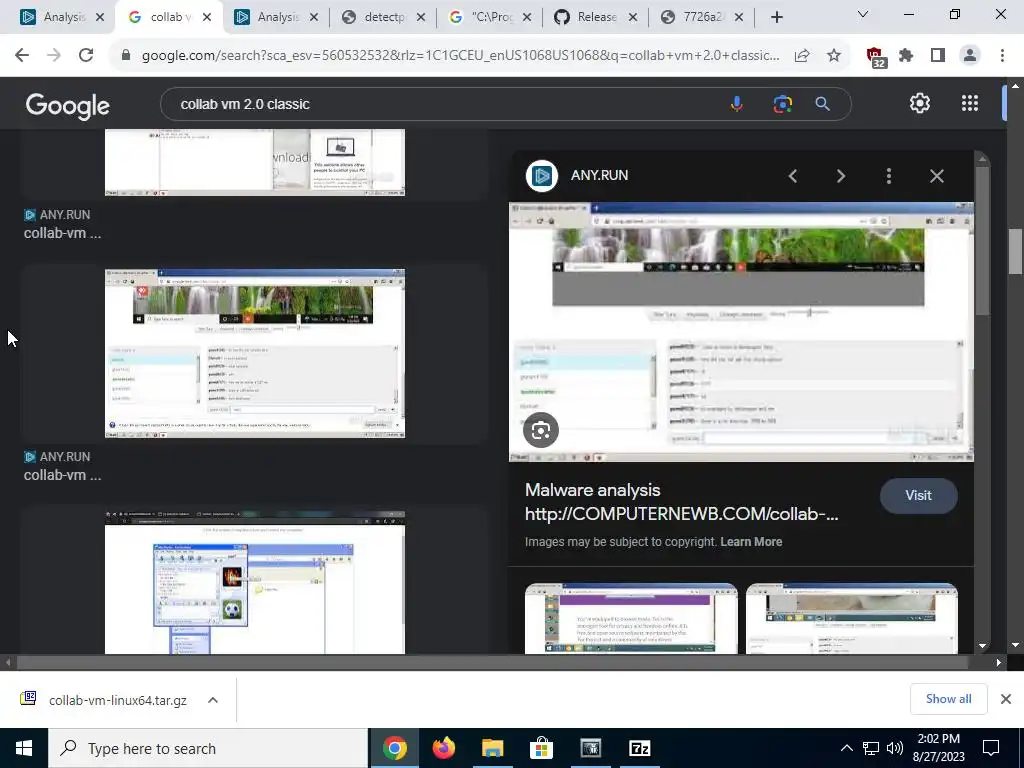Close the downloads bar
Viewport: 1024px width, 768px height.
[x=1006, y=699]
